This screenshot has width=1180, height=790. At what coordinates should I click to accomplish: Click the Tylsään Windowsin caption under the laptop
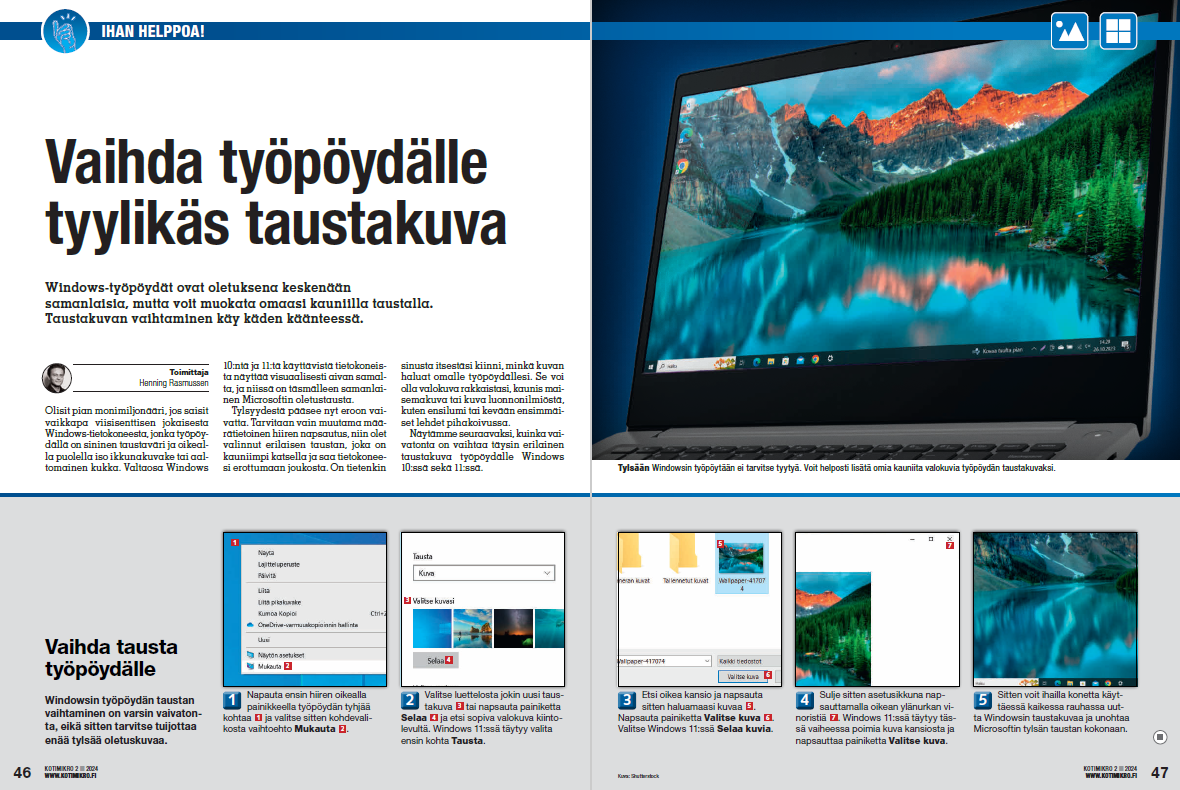tap(836, 468)
